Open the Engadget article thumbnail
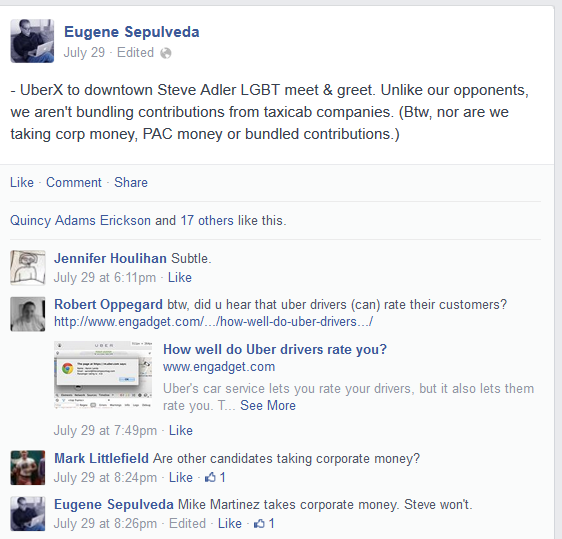Screen dimensions: 562x539 pyautogui.click(x=103, y=375)
